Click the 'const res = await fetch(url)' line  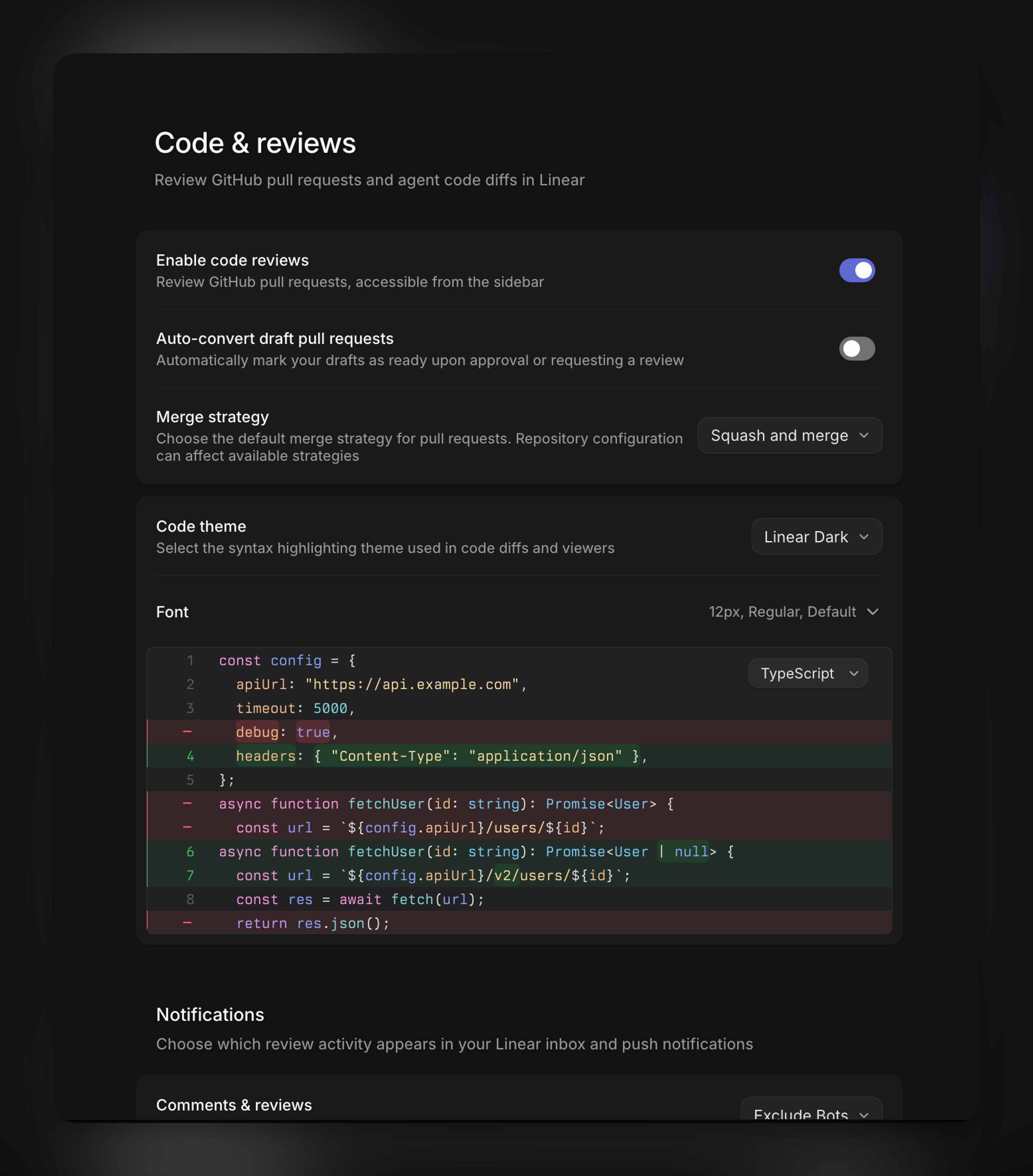point(519,899)
